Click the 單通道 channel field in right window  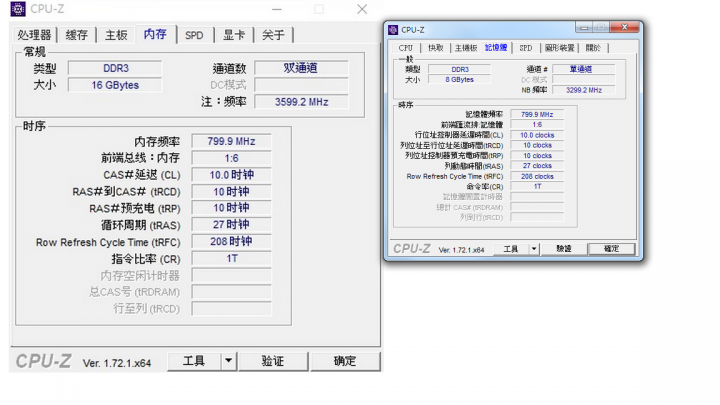584,69
